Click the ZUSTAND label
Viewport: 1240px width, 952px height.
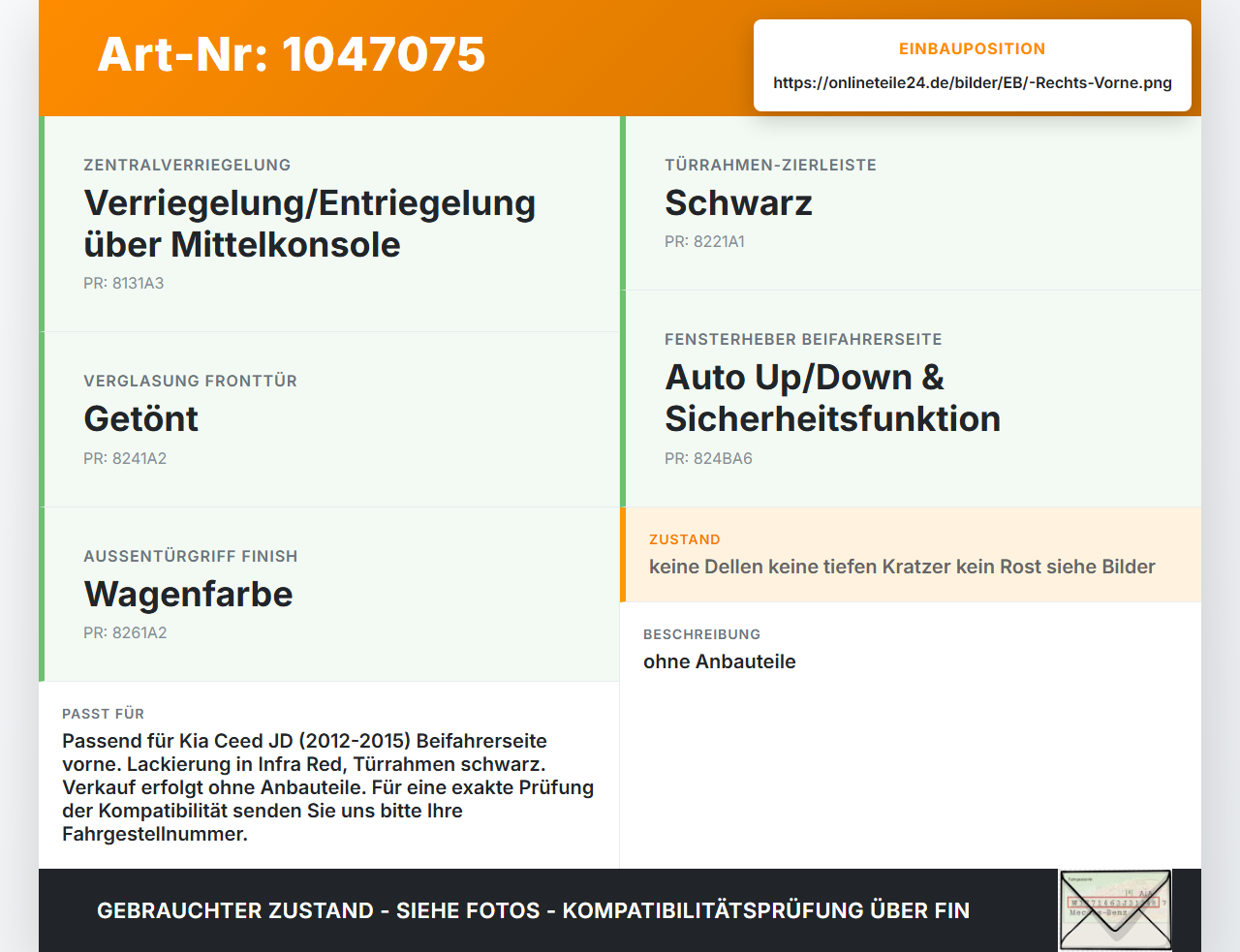point(685,540)
